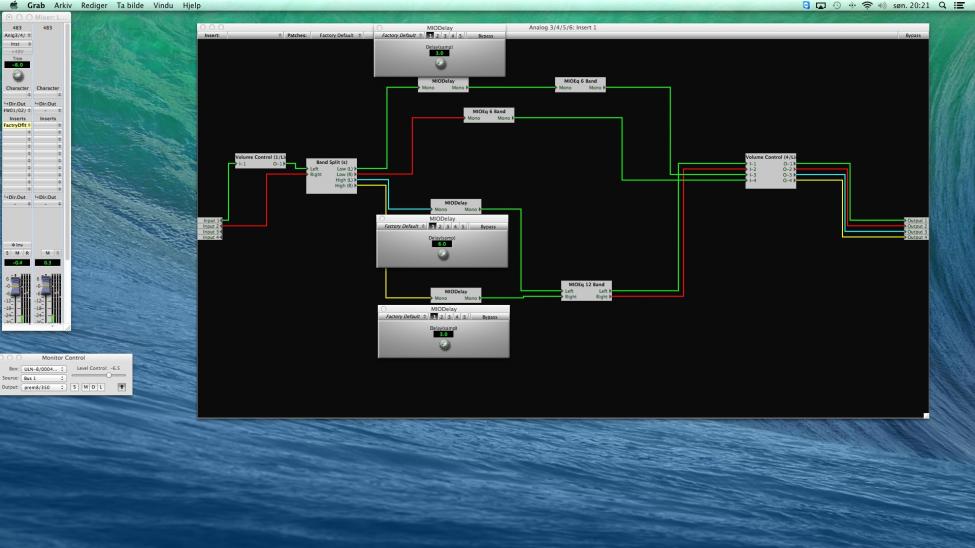Open Factory Default preset in lowest MIODelay
Viewport: 975px width, 548px height.
(405, 317)
